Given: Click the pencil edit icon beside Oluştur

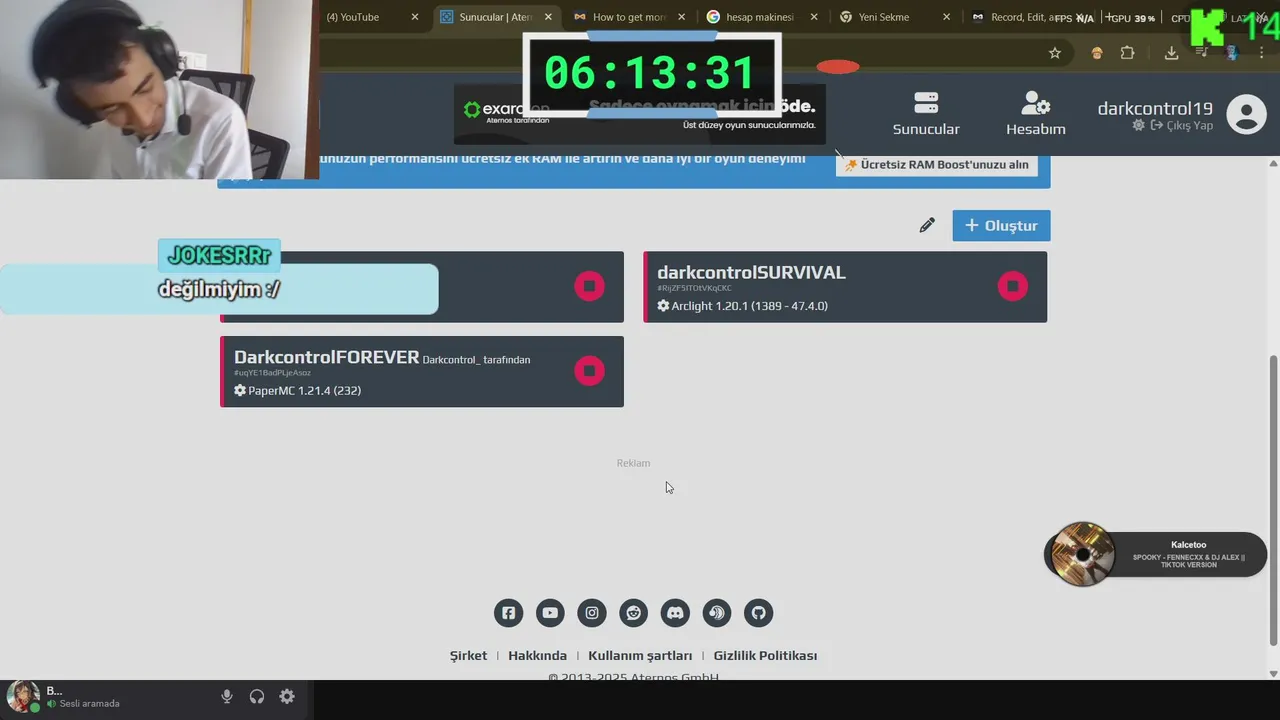Looking at the screenshot, I should pyautogui.click(x=927, y=225).
